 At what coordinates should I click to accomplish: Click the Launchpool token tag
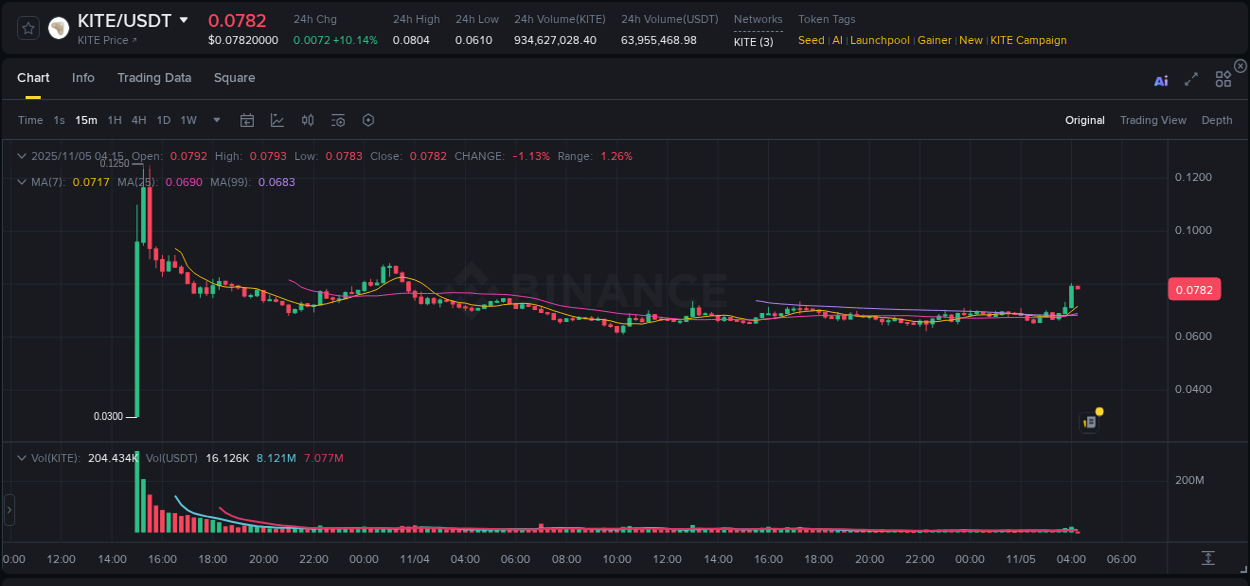pyautogui.click(x=879, y=40)
